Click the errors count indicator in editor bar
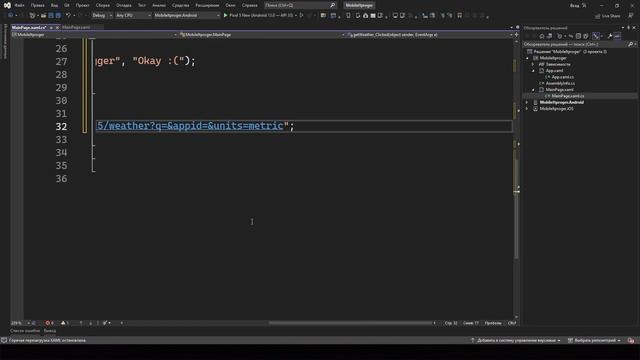The image size is (640, 360). (x=49, y=323)
